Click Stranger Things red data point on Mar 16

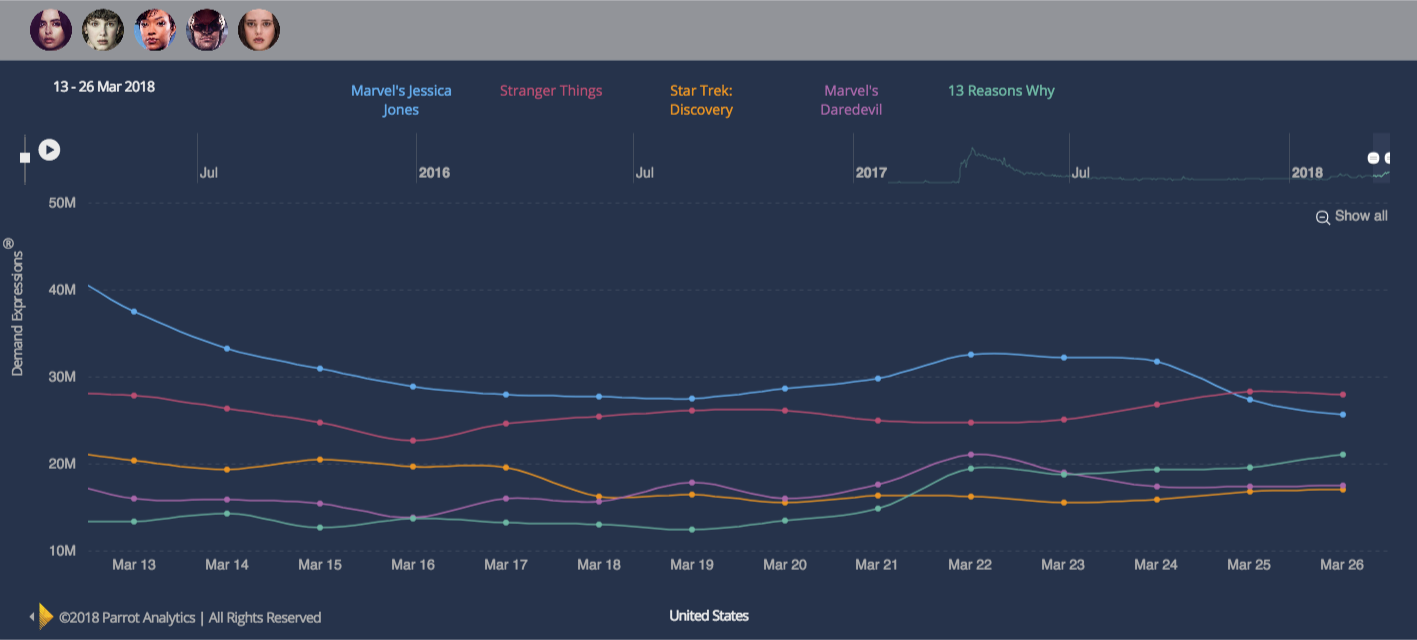(413, 441)
